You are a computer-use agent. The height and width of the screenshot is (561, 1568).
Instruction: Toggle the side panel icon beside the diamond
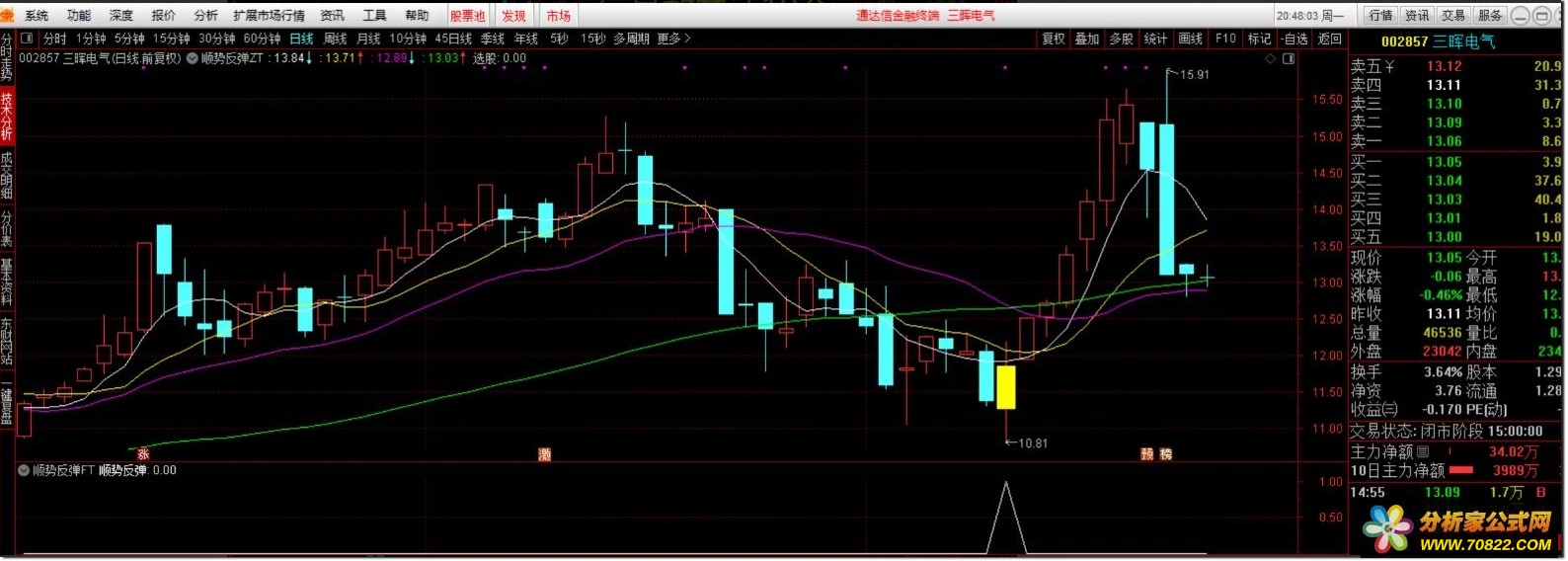[1288, 59]
